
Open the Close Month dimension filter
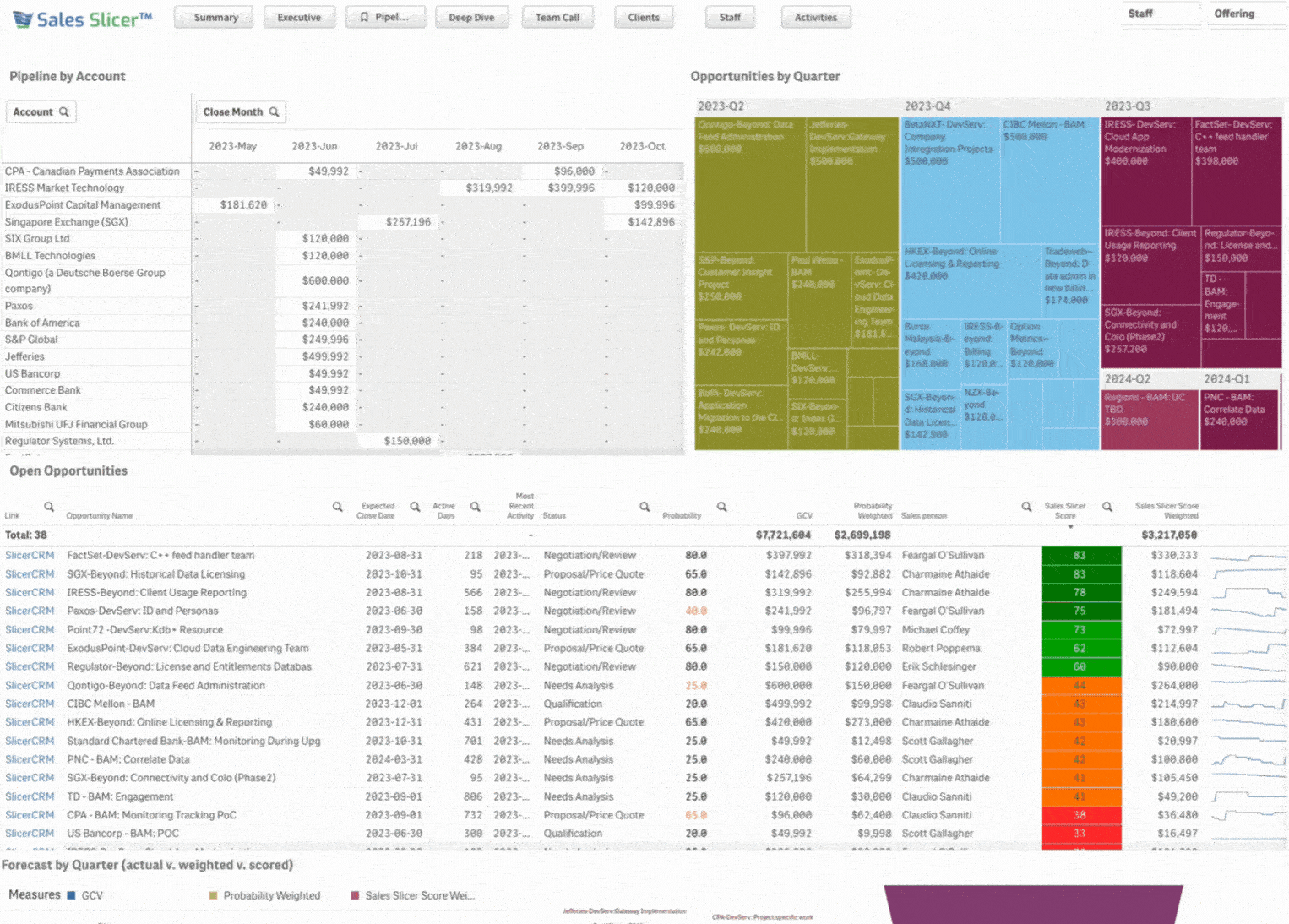240,111
